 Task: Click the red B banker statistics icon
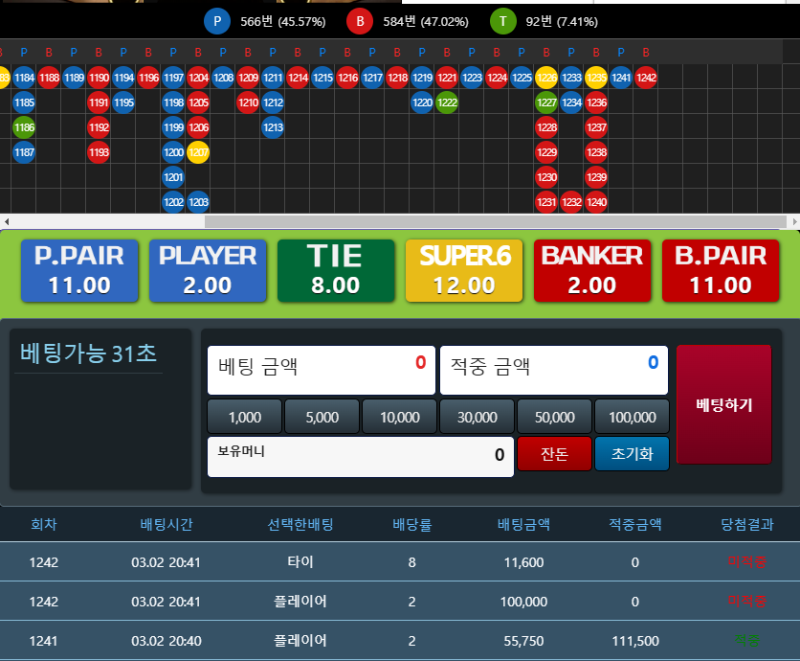click(360, 21)
